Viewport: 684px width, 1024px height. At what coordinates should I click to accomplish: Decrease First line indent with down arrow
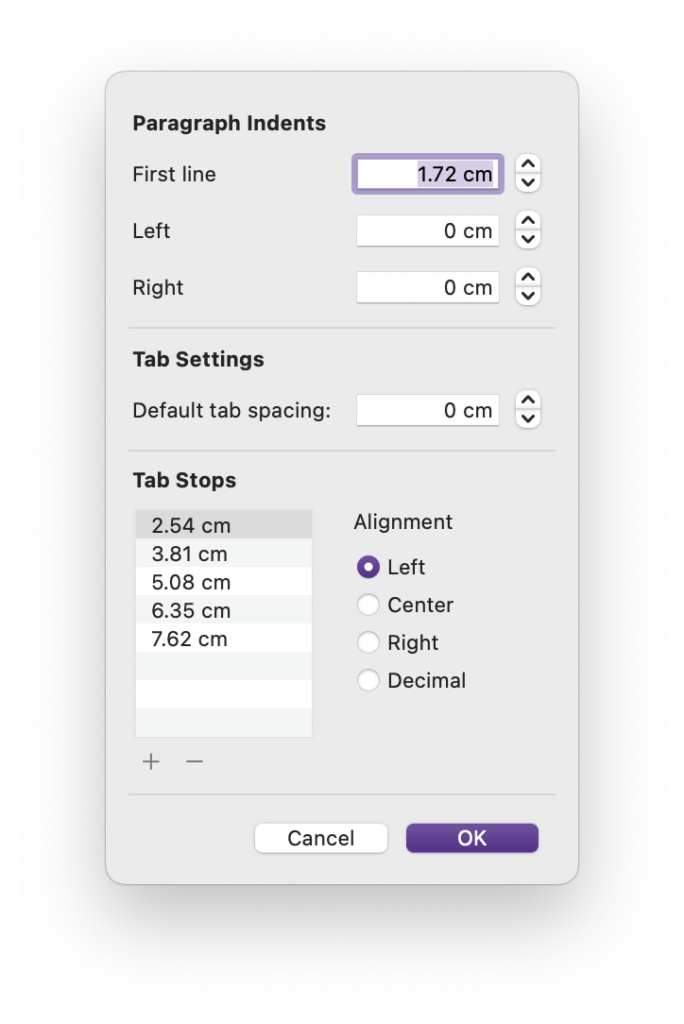click(x=528, y=183)
